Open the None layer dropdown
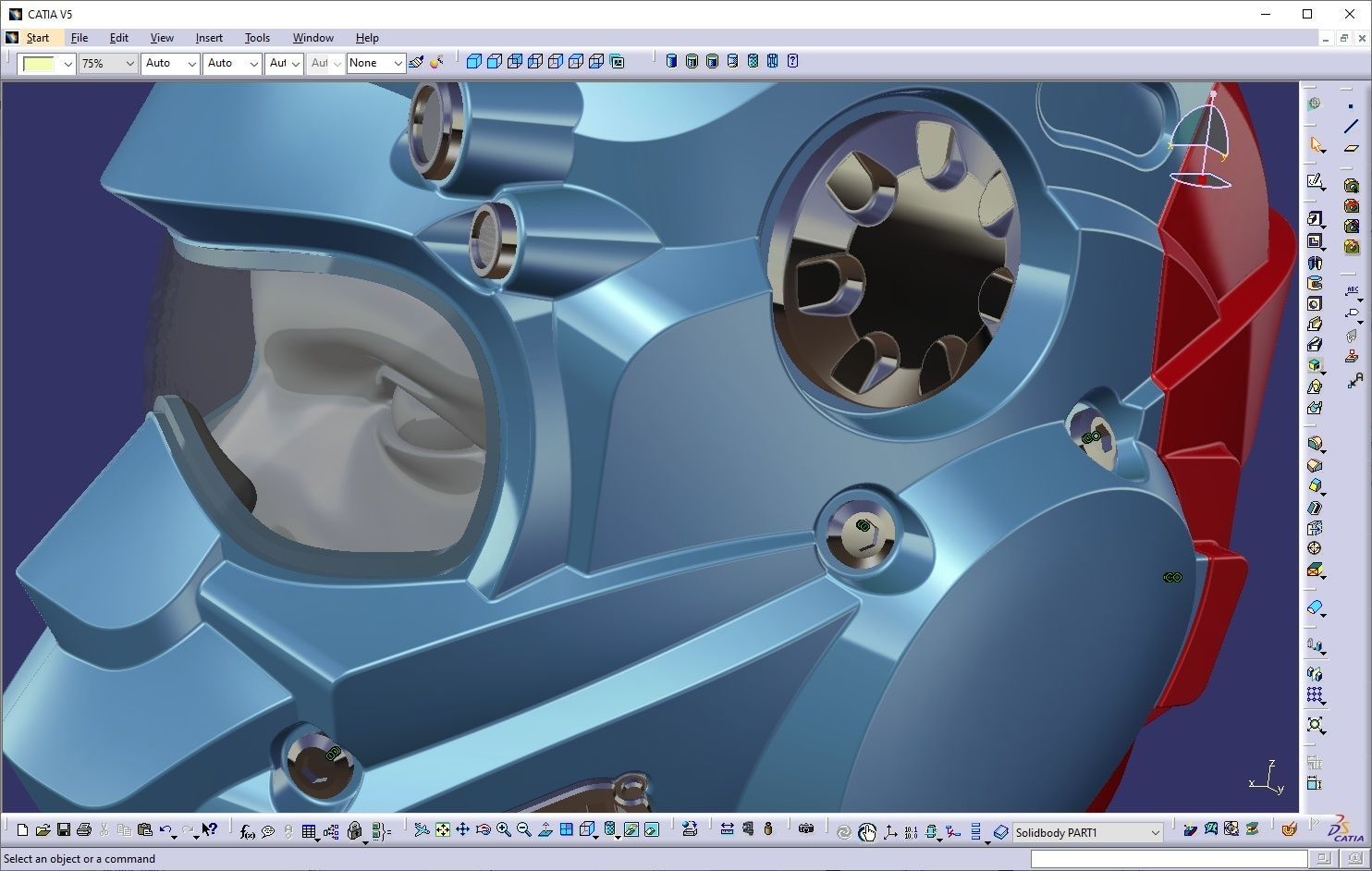Screen dimensions: 1372x871 (398, 64)
